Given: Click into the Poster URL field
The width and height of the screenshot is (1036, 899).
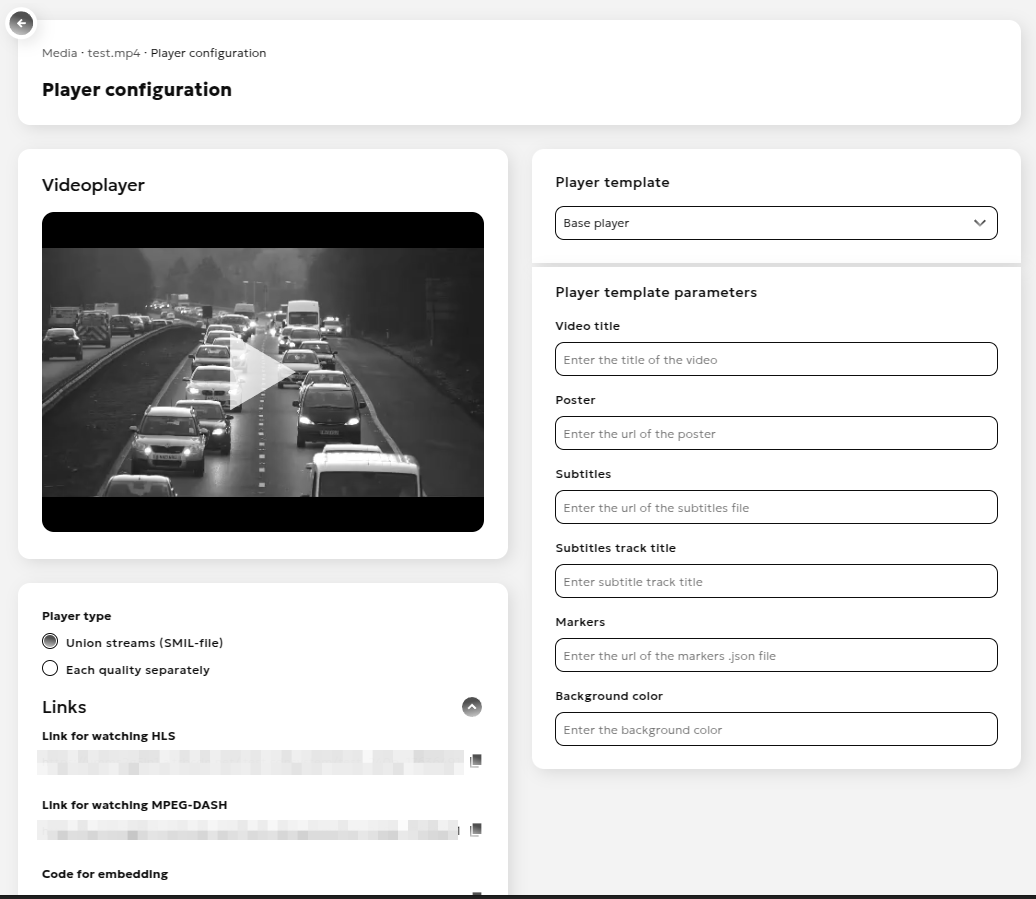Looking at the screenshot, I should (x=775, y=434).
